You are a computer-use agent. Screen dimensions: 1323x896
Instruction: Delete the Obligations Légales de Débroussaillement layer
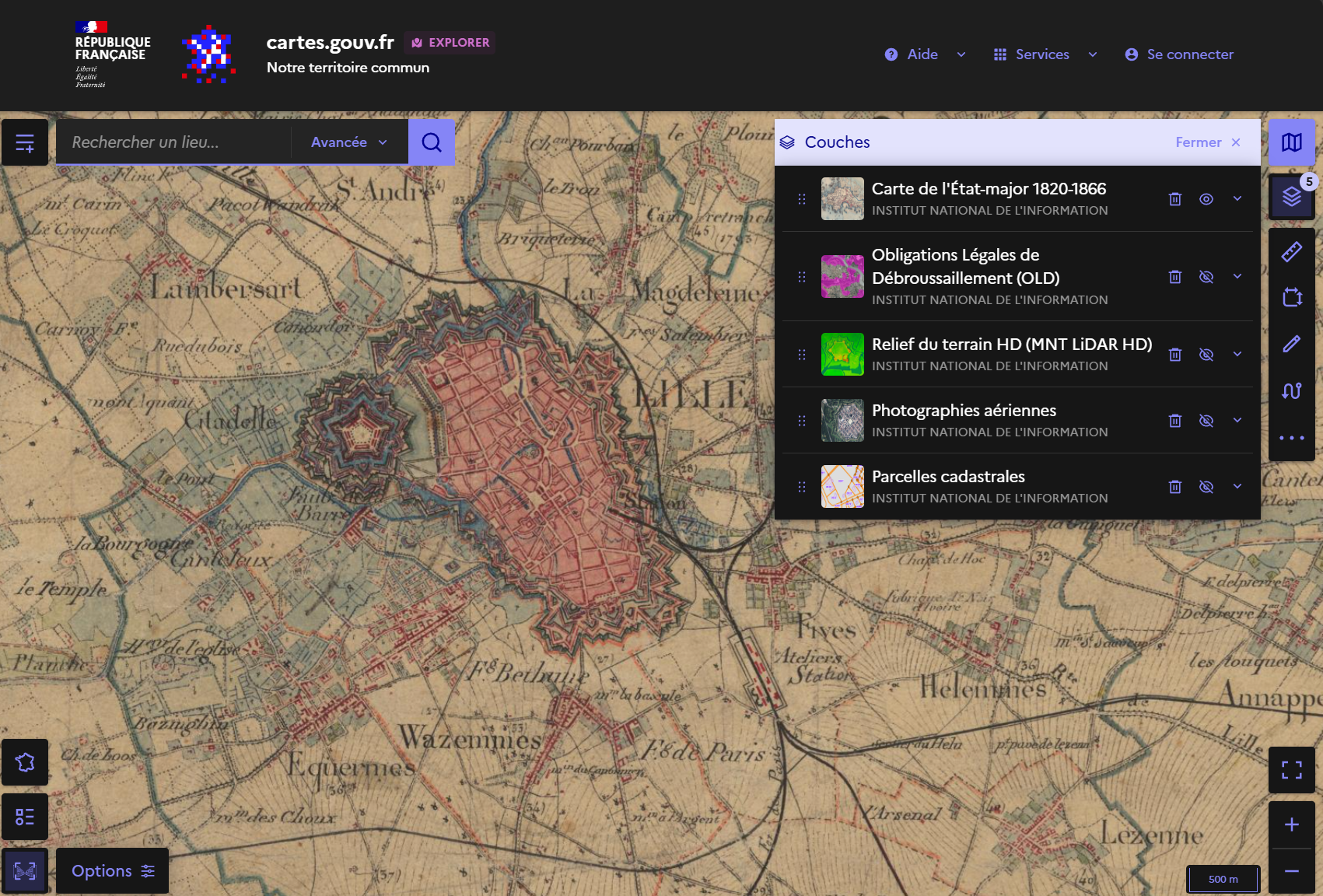tap(1175, 277)
